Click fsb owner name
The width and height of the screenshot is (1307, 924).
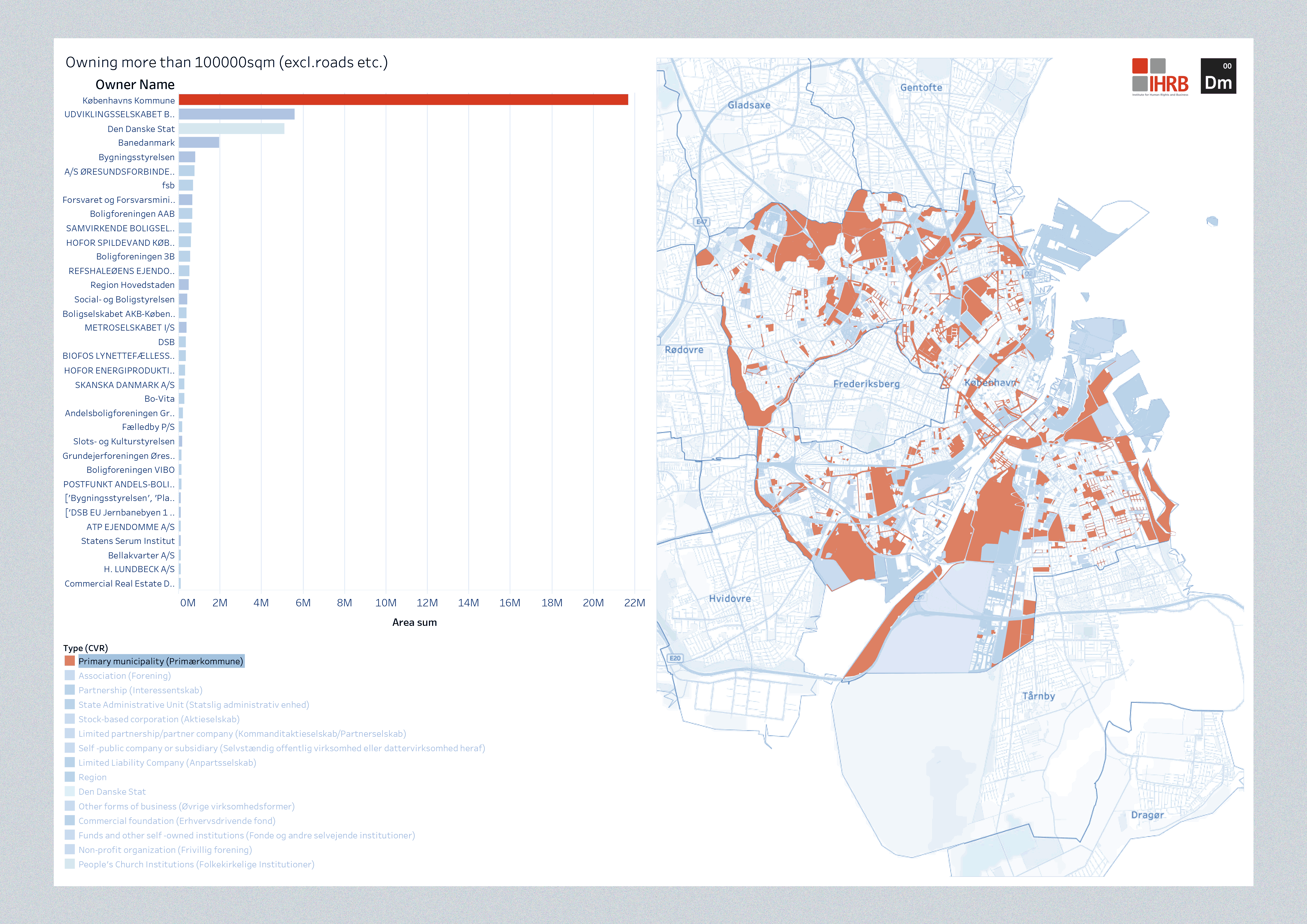169,185
